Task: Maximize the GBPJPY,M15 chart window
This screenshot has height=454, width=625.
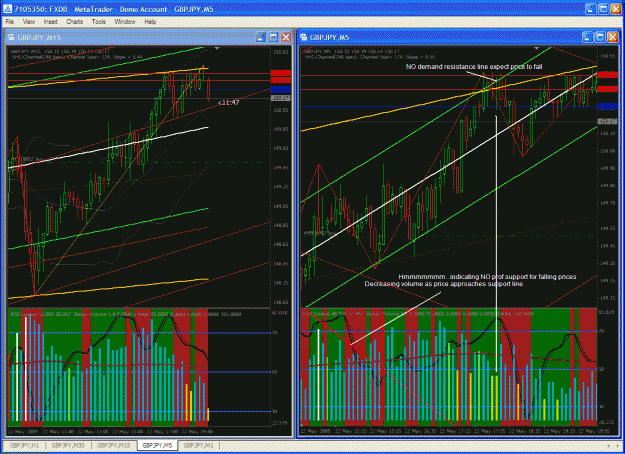Action: pyautogui.click(x=273, y=37)
